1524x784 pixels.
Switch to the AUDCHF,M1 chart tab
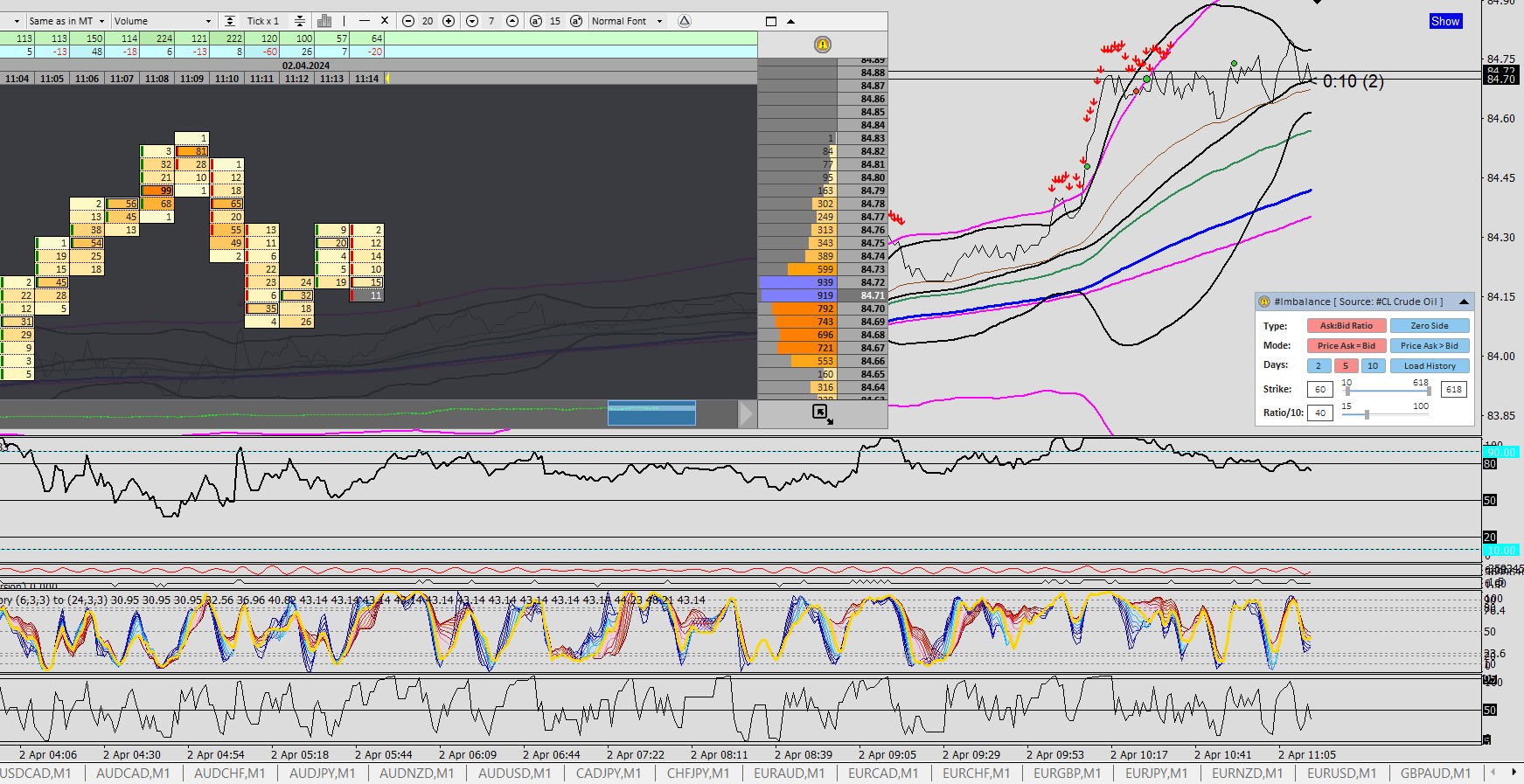pyautogui.click(x=229, y=774)
